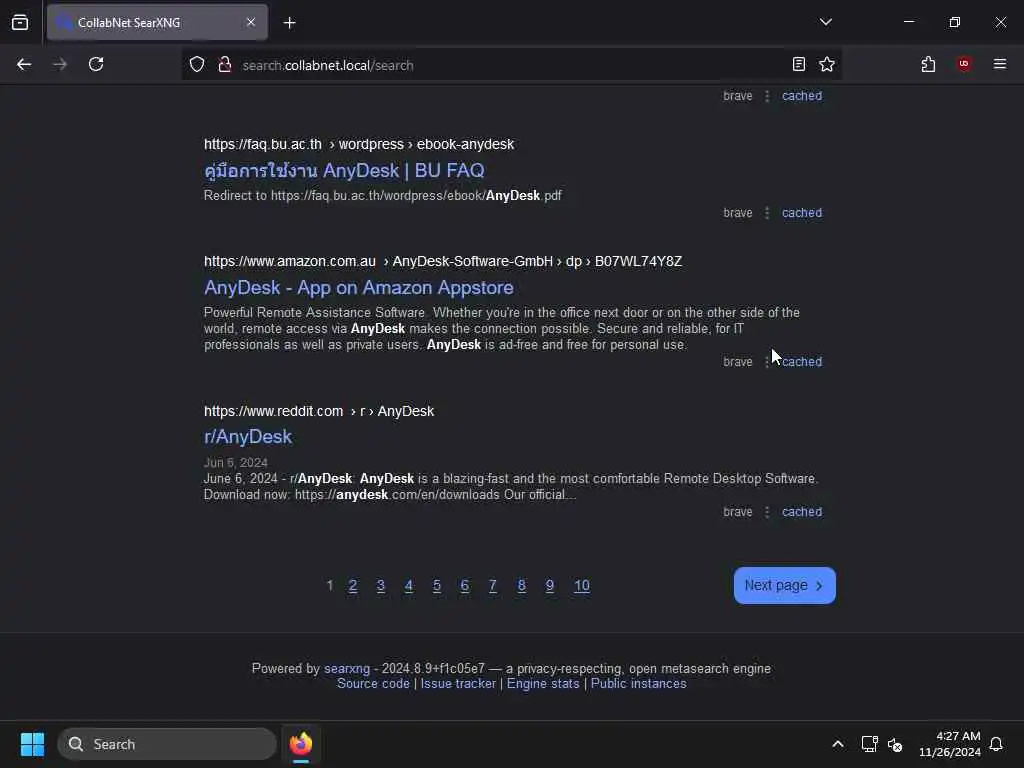1024x768 pixels.
Task: Click the www.reddit.com result URL
Action: coord(319,411)
